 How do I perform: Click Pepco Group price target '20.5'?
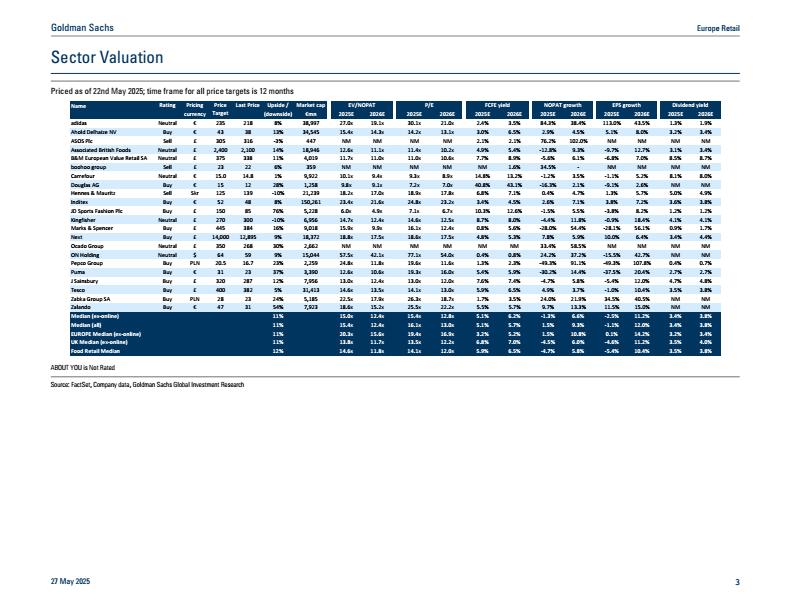(x=220, y=263)
